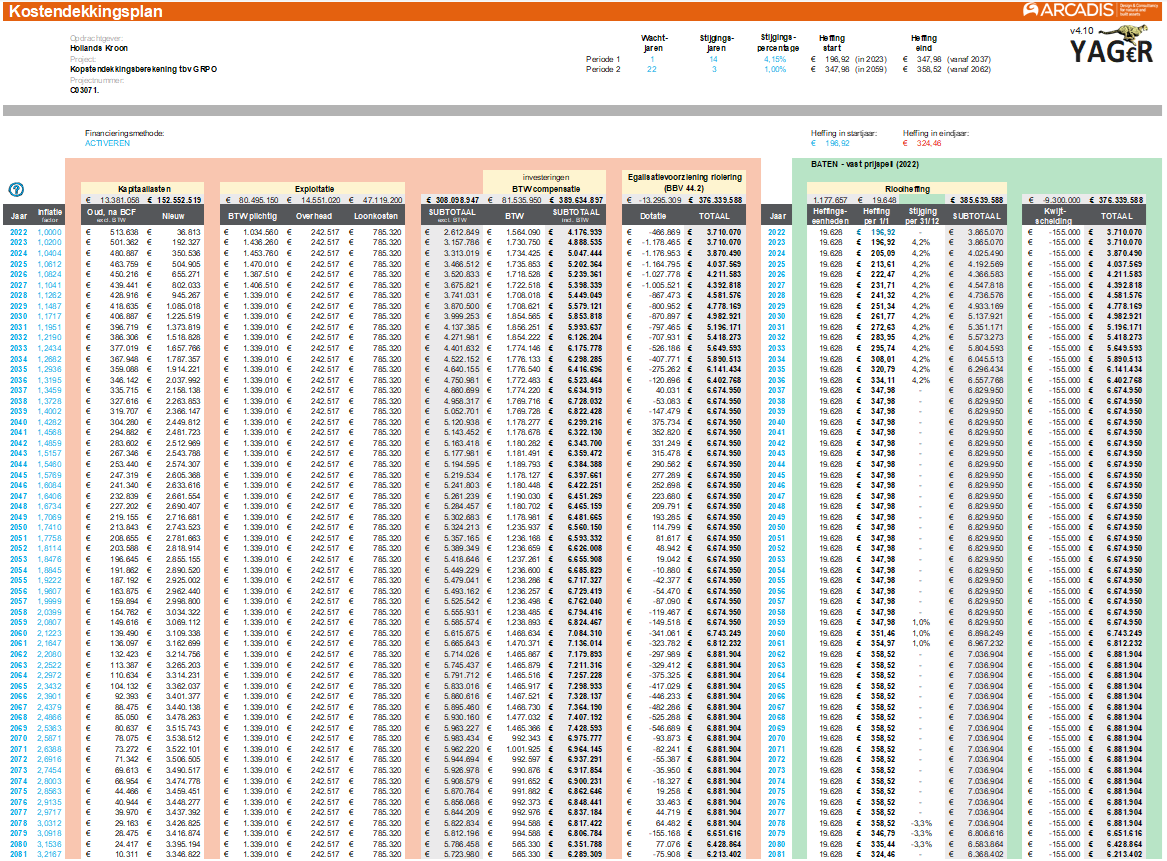Image resolution: width=1167 pixels, height=861 pixels.
Task: Click the red Heffing in eindjaar amount
Action: (x=928, y=143)
